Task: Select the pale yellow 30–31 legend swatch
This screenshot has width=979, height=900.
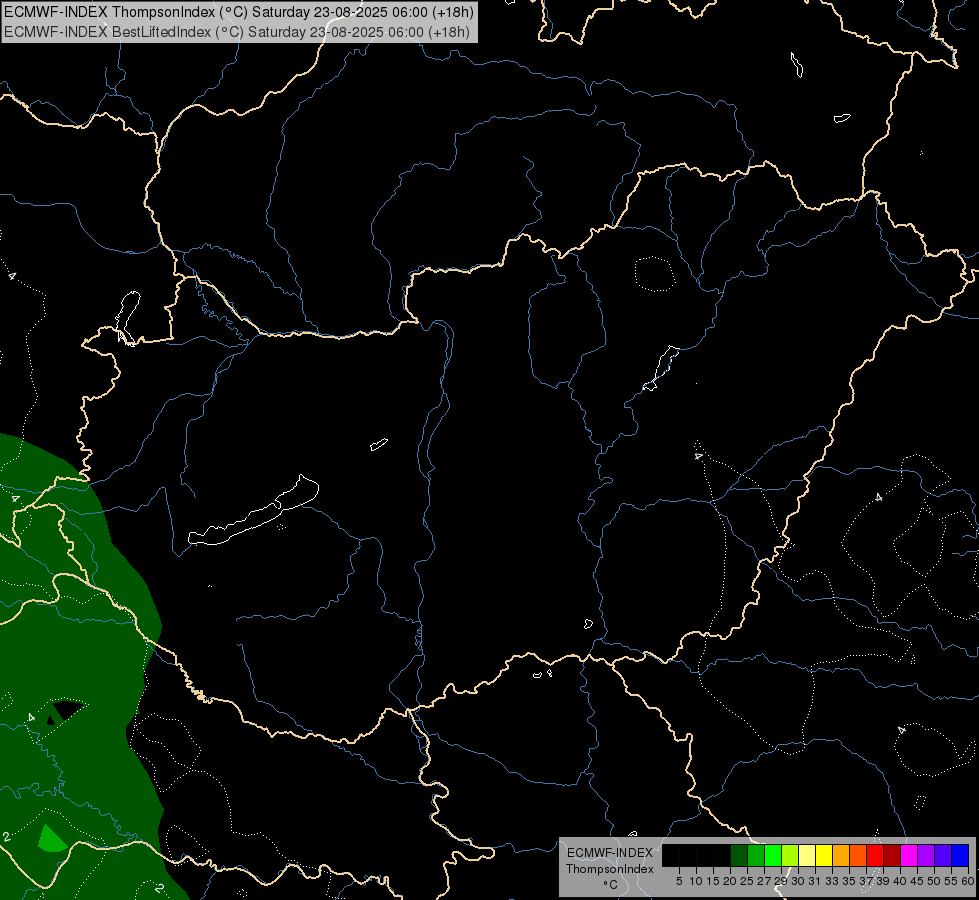Action: point(807,855)
